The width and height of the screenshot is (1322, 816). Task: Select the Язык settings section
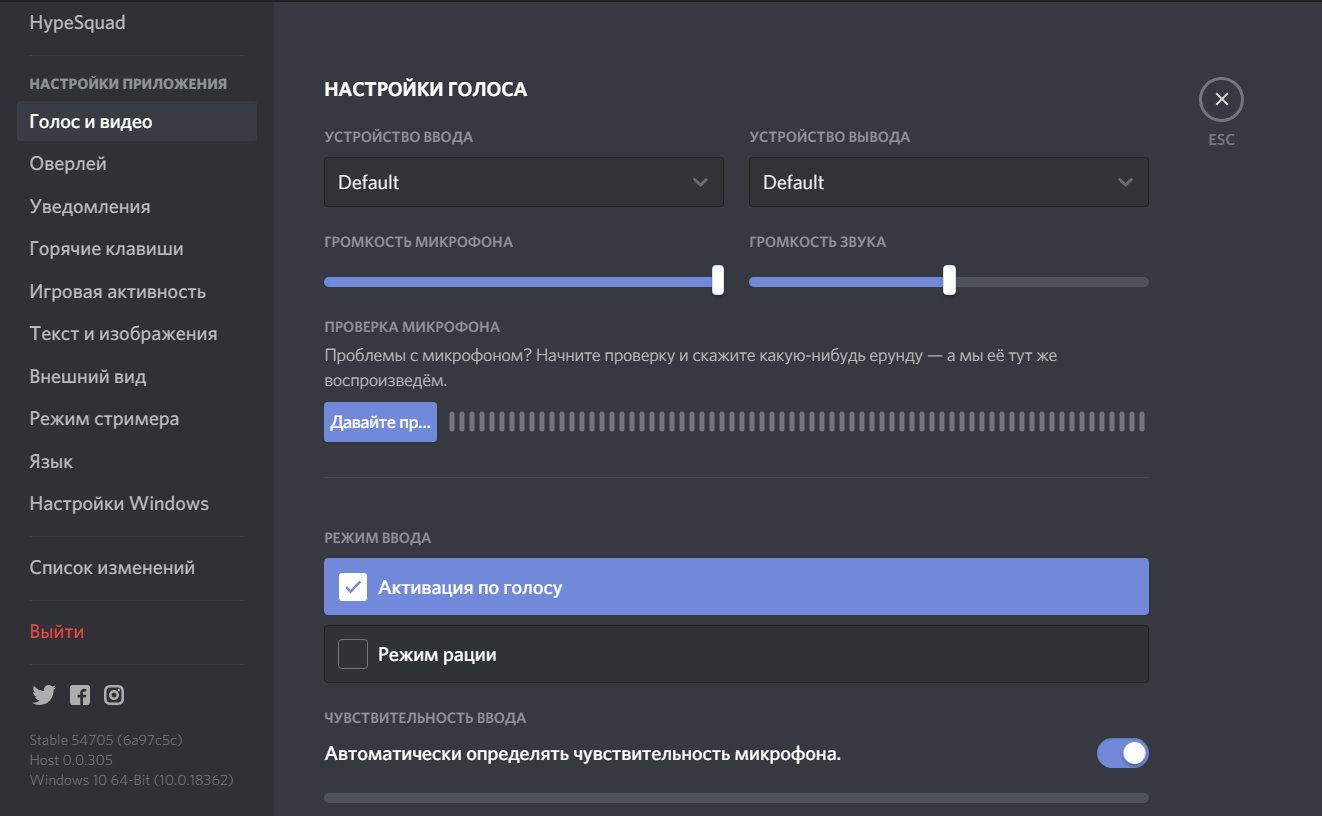[51, 462]
